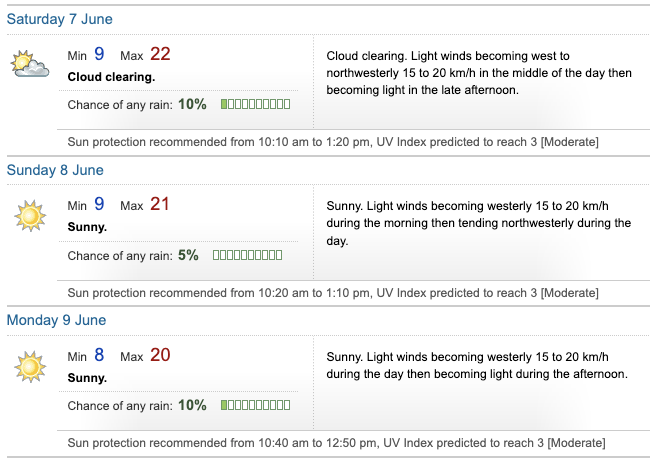Click Saturday's rain chance bar indicator

click(x=255, y=104)
